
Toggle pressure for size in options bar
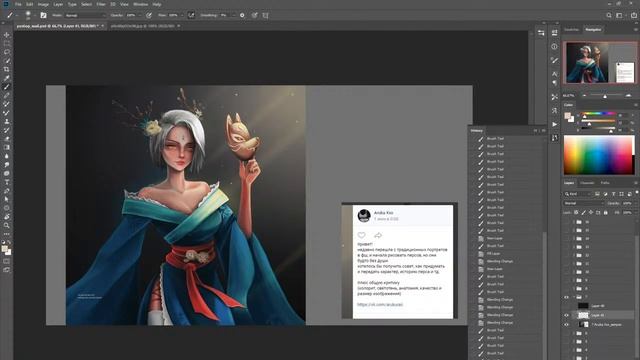(x=254, y=15)
